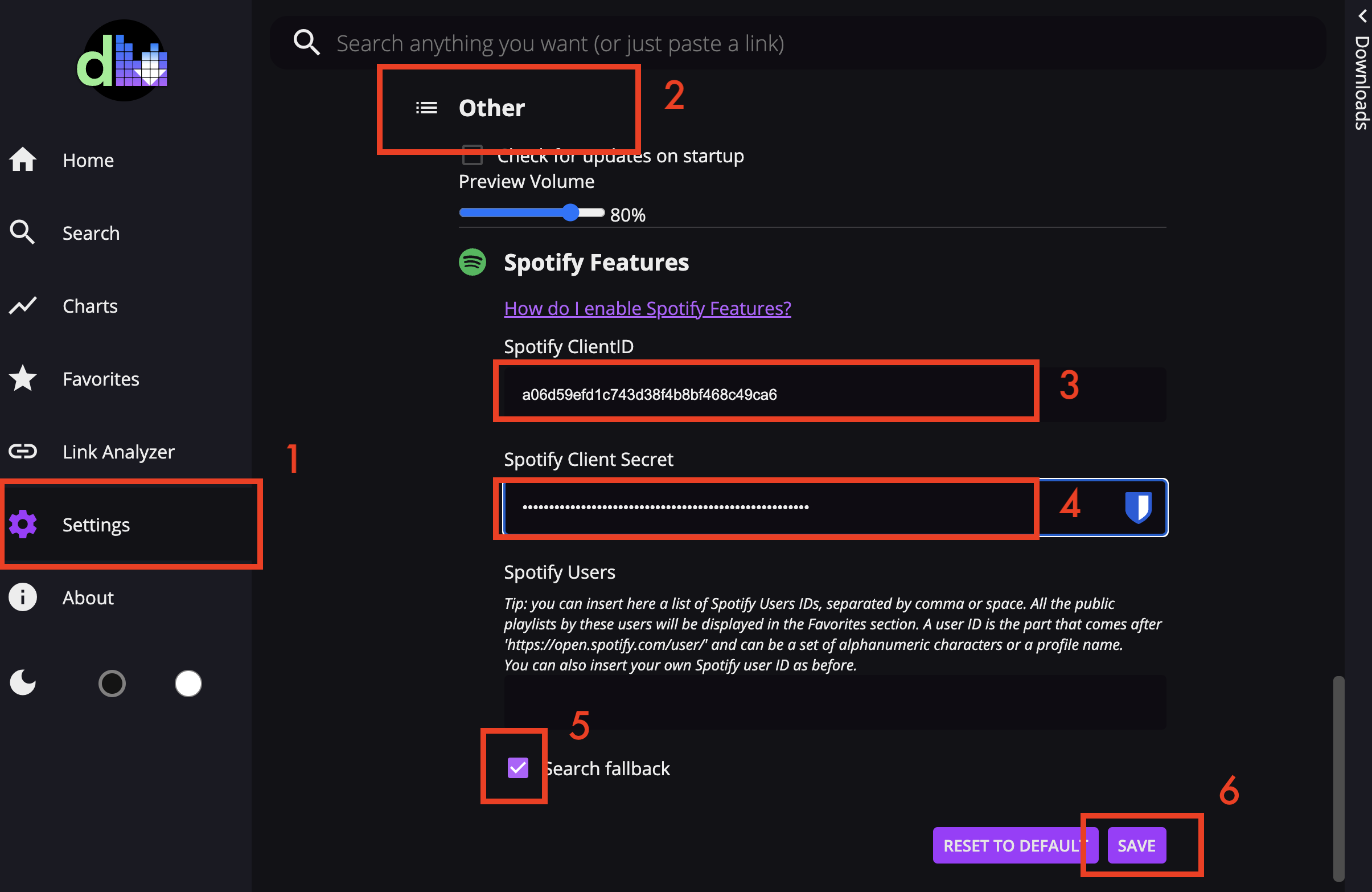Click the Downloads vertical label
The image size is (1372, 892).
pyautogui.click(x=1362, y=83)
